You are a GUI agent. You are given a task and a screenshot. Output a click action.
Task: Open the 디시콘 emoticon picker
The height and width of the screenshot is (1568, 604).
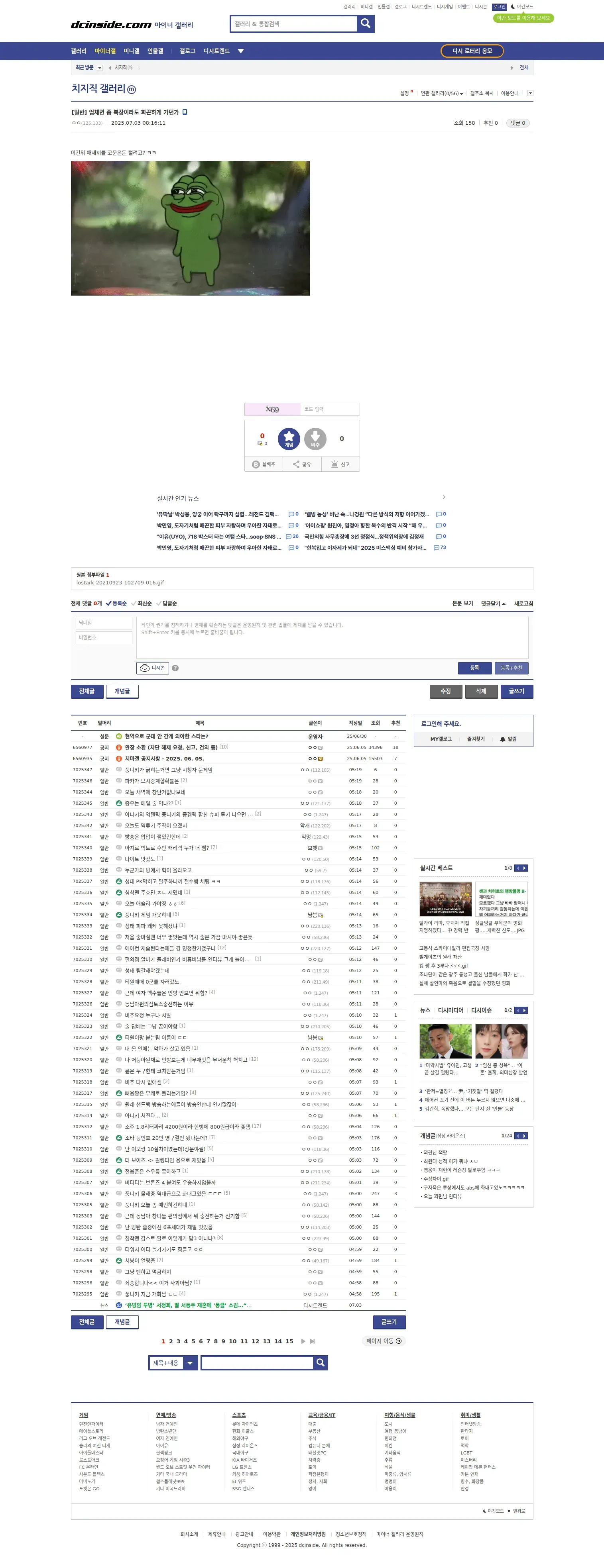point(152,668)
